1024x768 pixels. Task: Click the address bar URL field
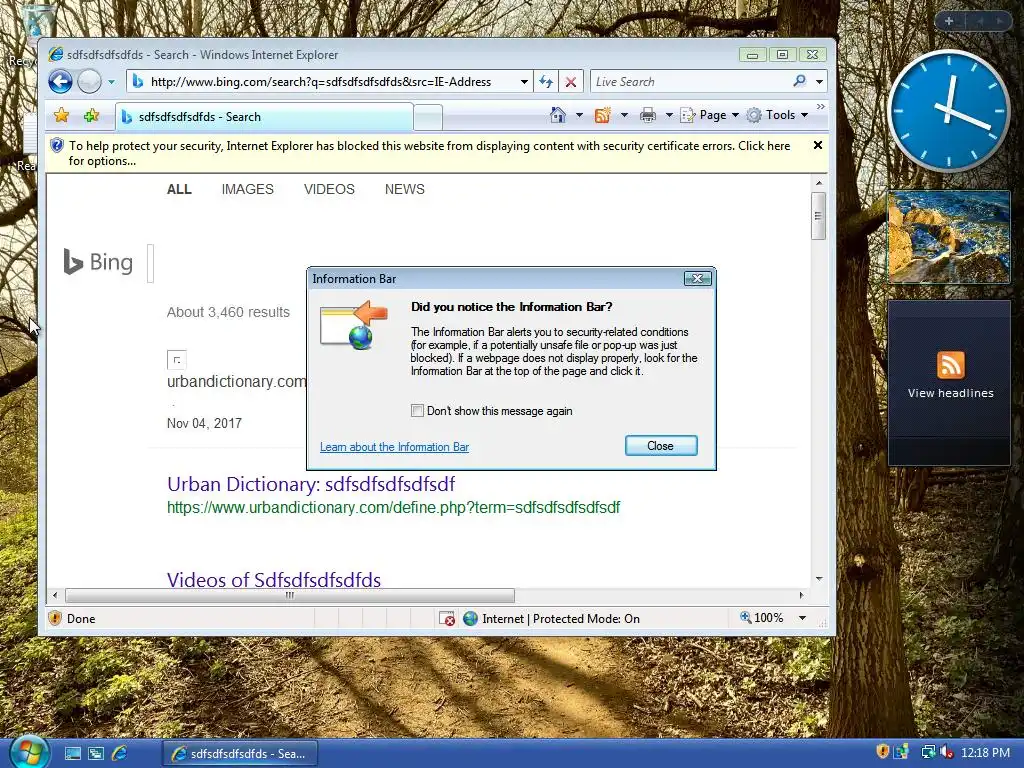click(330, 82)
